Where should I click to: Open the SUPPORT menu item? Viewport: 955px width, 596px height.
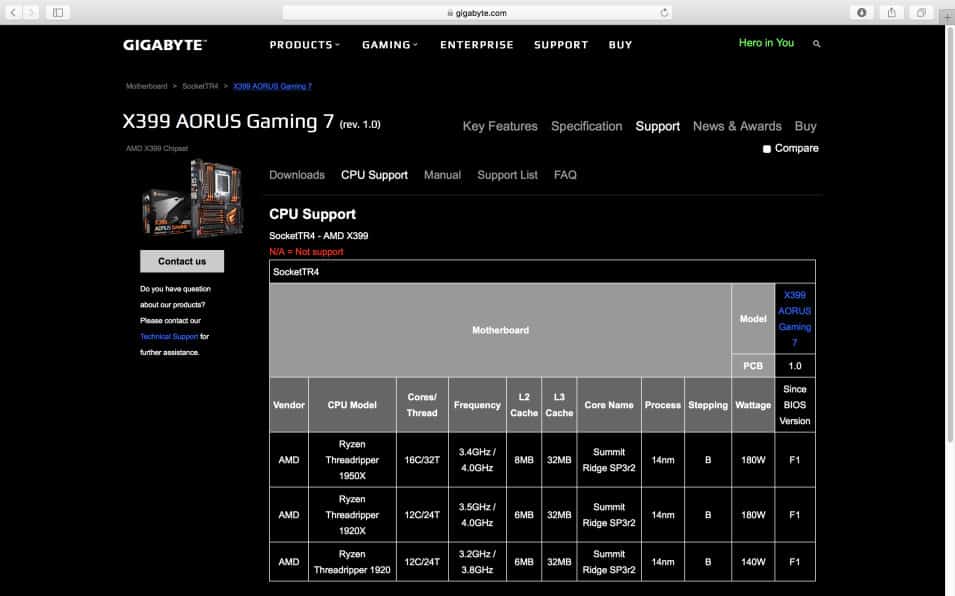[561, 45]
